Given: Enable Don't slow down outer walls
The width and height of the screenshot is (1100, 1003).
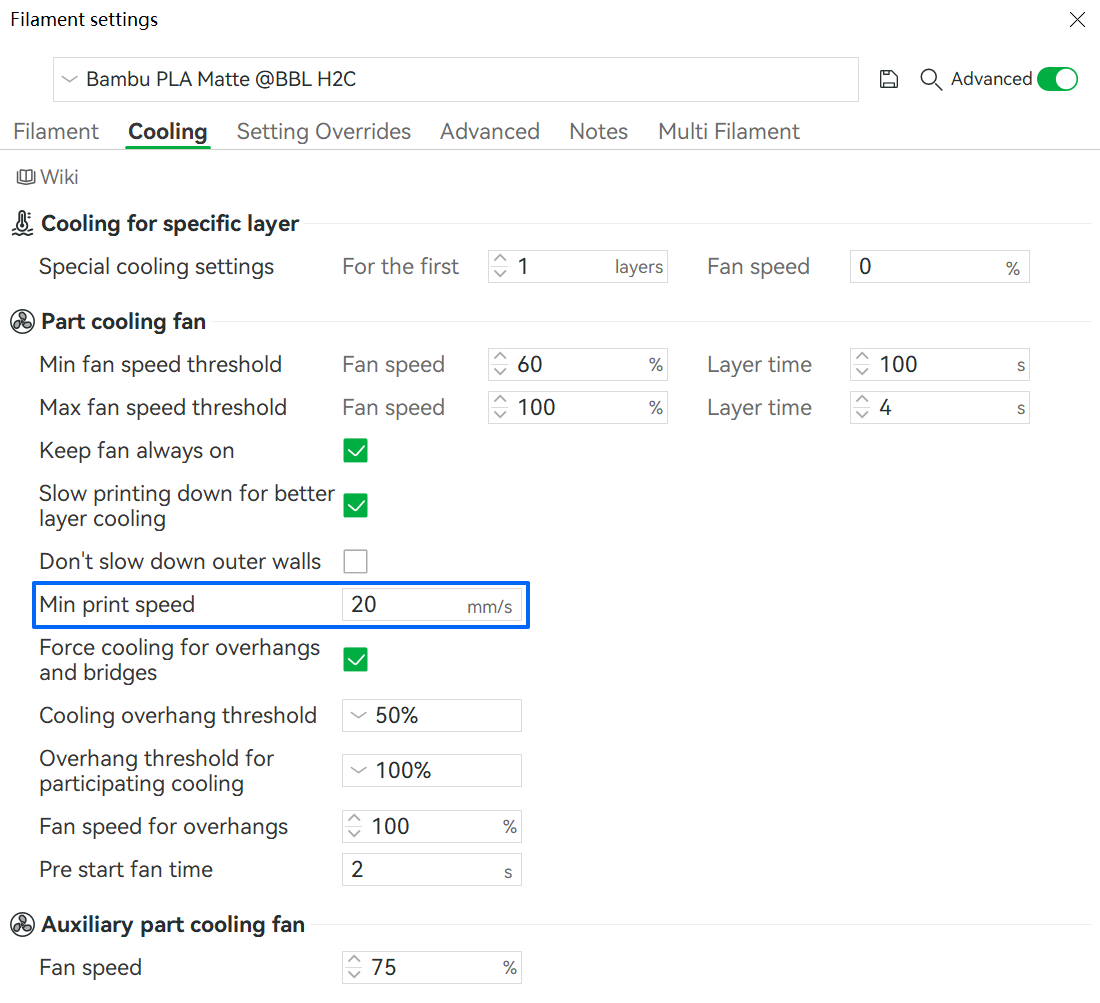Looking at the screenshot, I should [x=356, y=561].
